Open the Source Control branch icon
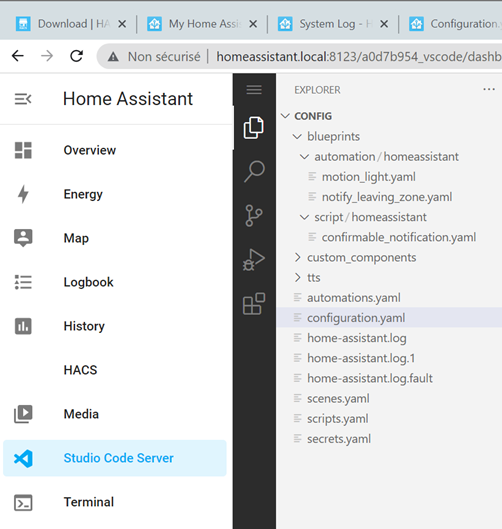The width and height of the screenshot is (502, 529). 254,216
